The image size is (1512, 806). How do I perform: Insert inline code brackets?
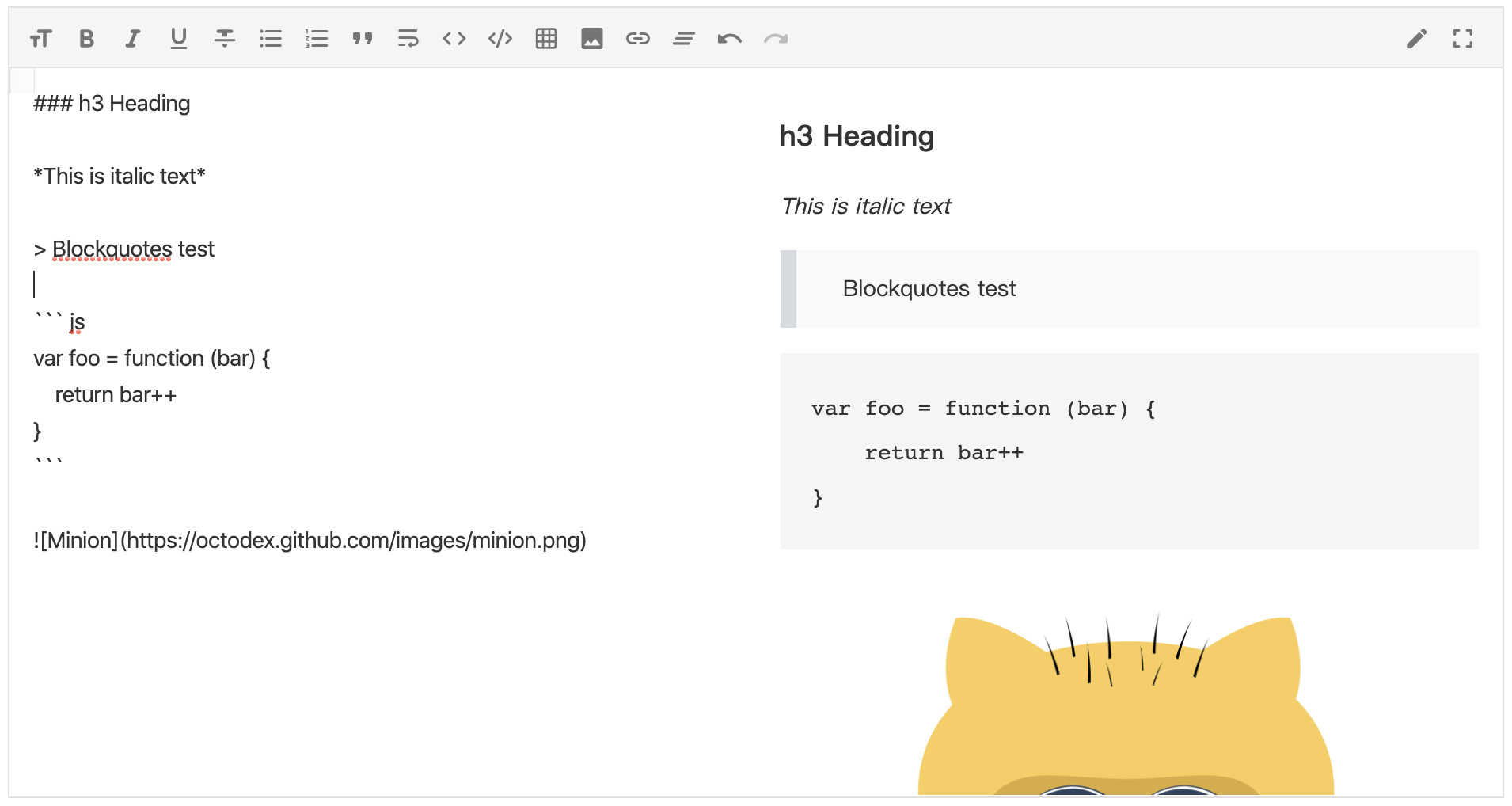[454, 38]
